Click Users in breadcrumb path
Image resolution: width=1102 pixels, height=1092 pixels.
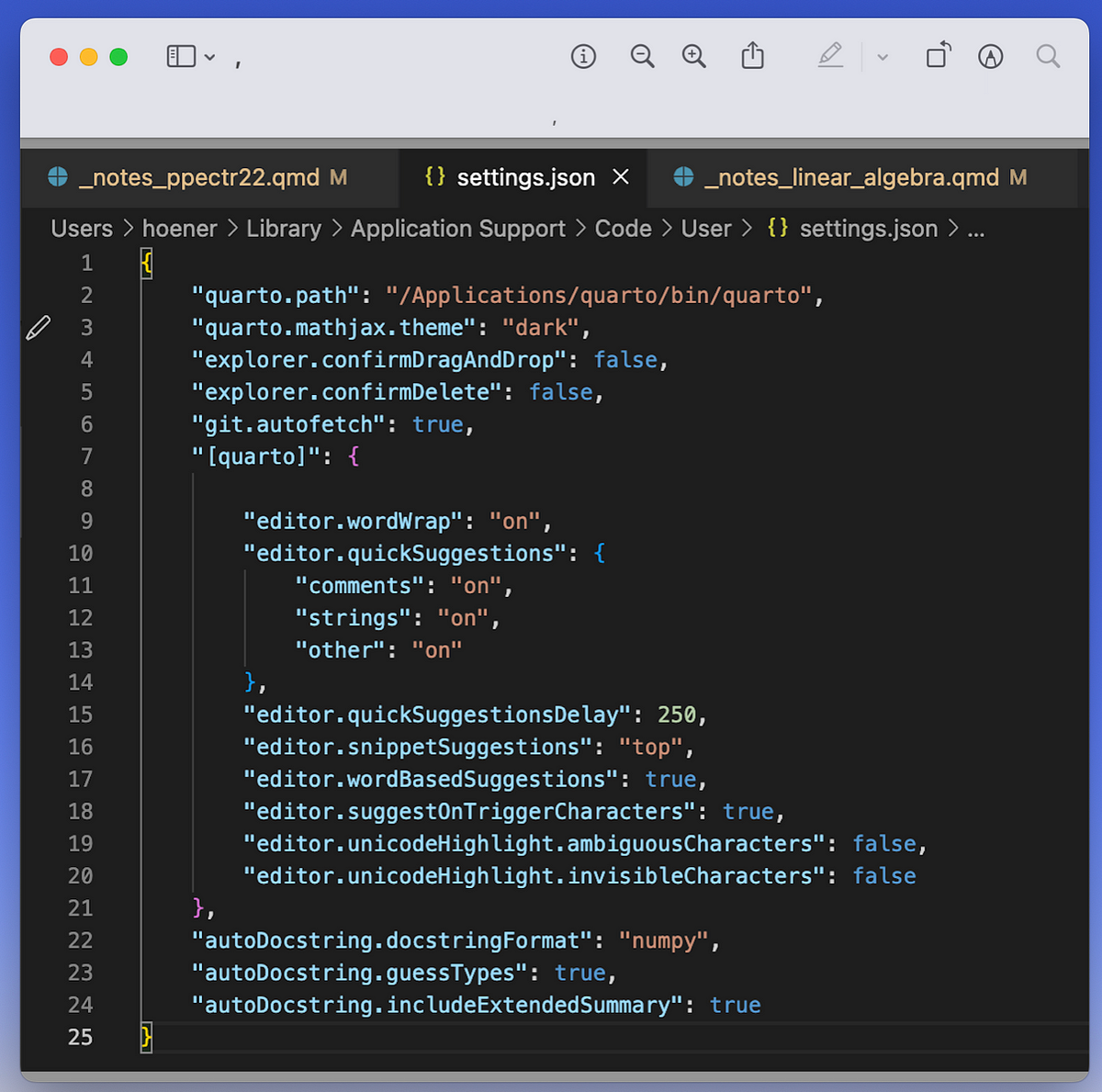tap(82, 229)
